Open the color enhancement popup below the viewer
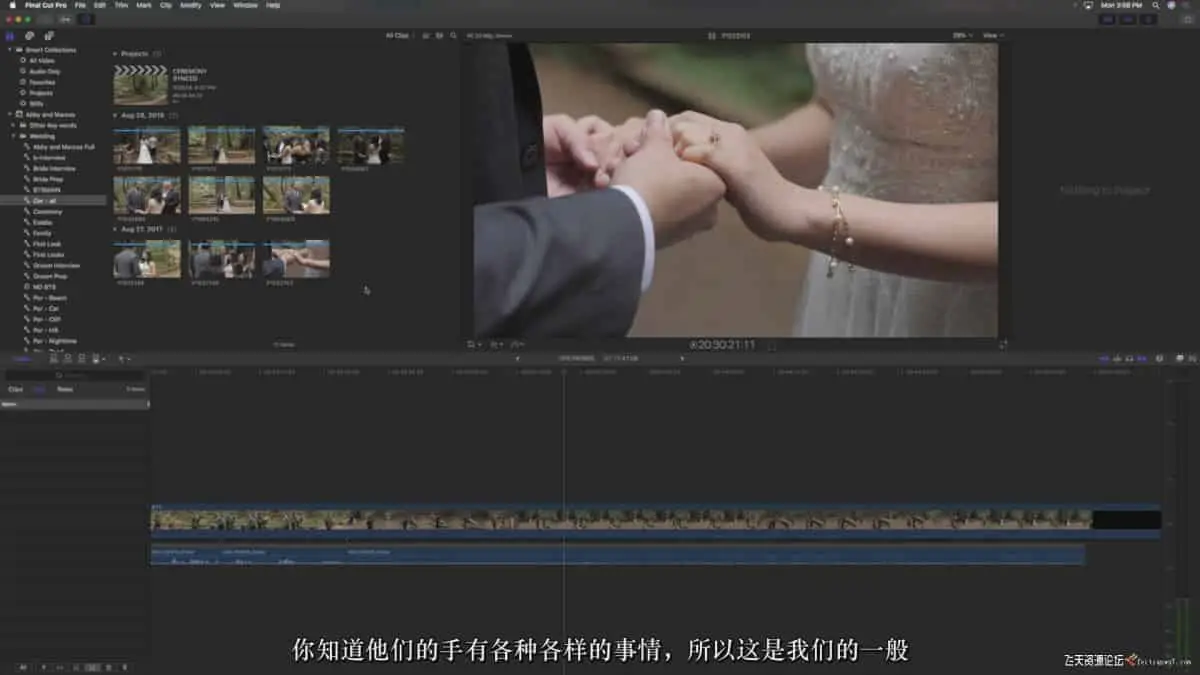Viewport: 1200px width, 675px height. pyautogui.click(x=496, y=345)
